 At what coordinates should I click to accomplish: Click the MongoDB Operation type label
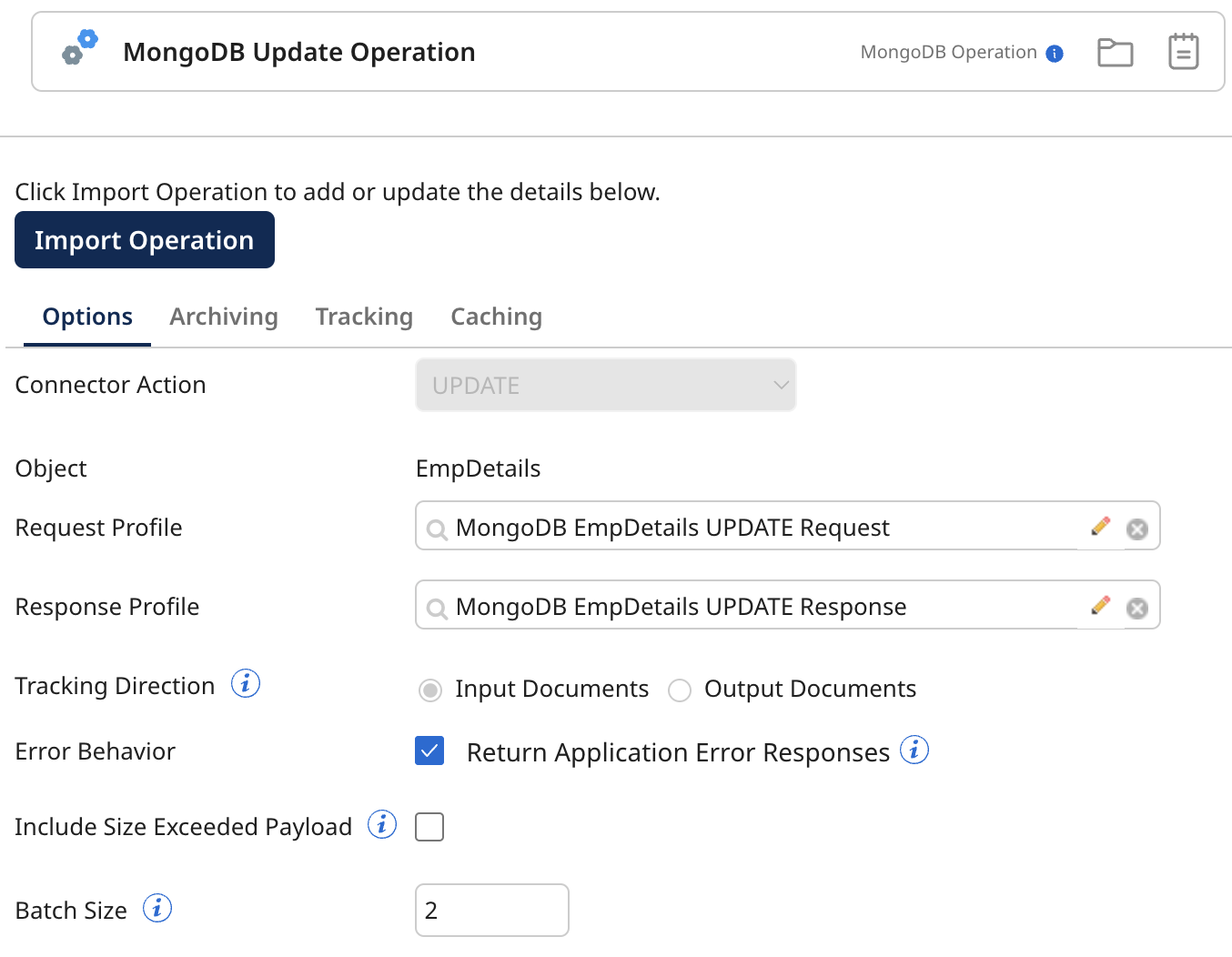click(949, 53)
